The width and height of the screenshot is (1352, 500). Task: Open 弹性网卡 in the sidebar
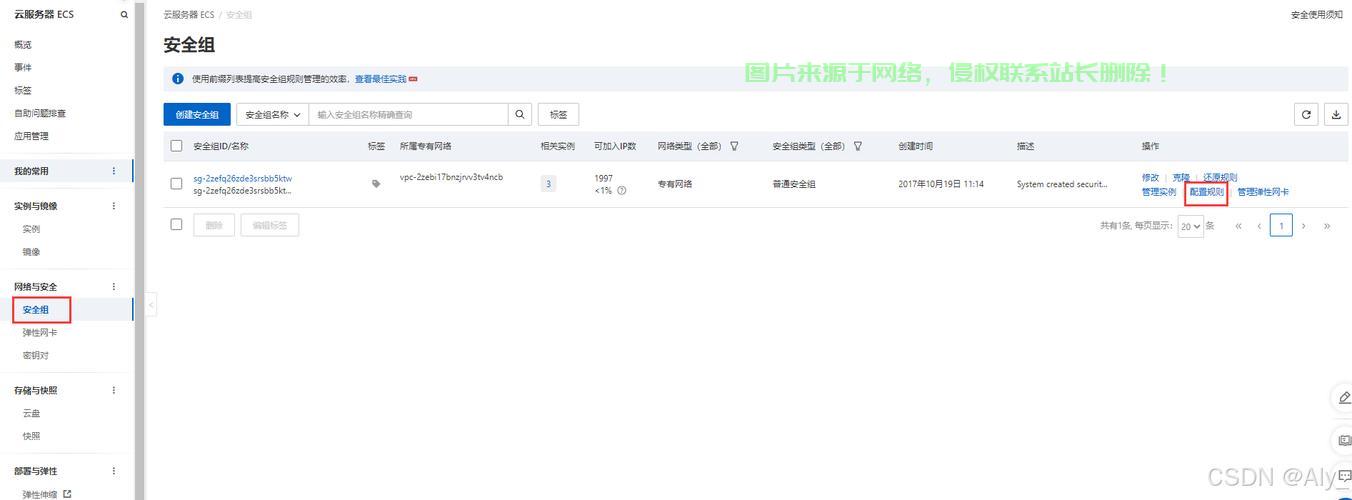click(x=39, y=333)
